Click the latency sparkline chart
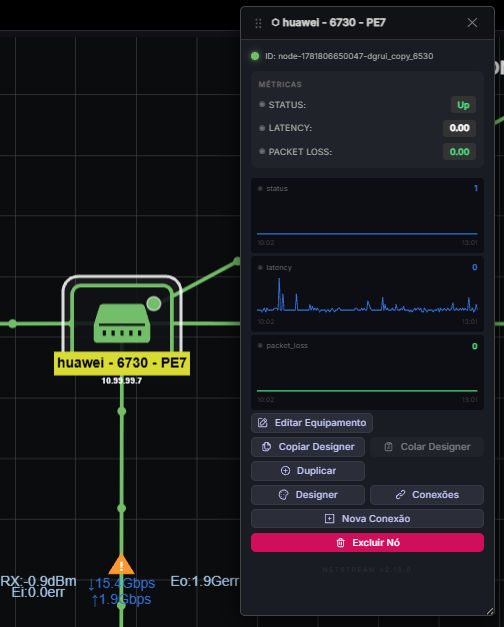This screenshot has height=627, width=504. pos(368,294)
